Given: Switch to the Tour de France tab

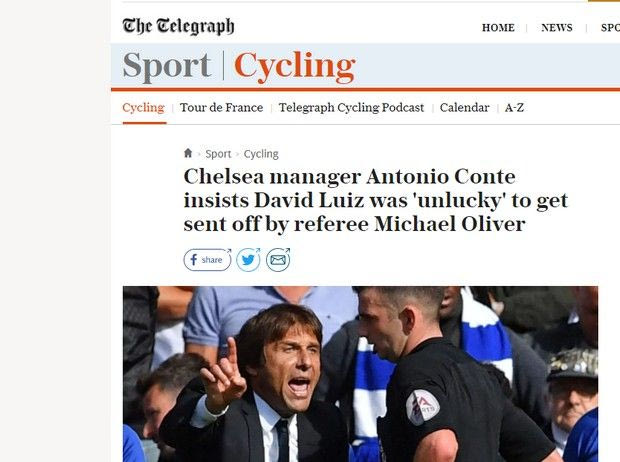Looking at the screenshot, I should tap(221, 108).
